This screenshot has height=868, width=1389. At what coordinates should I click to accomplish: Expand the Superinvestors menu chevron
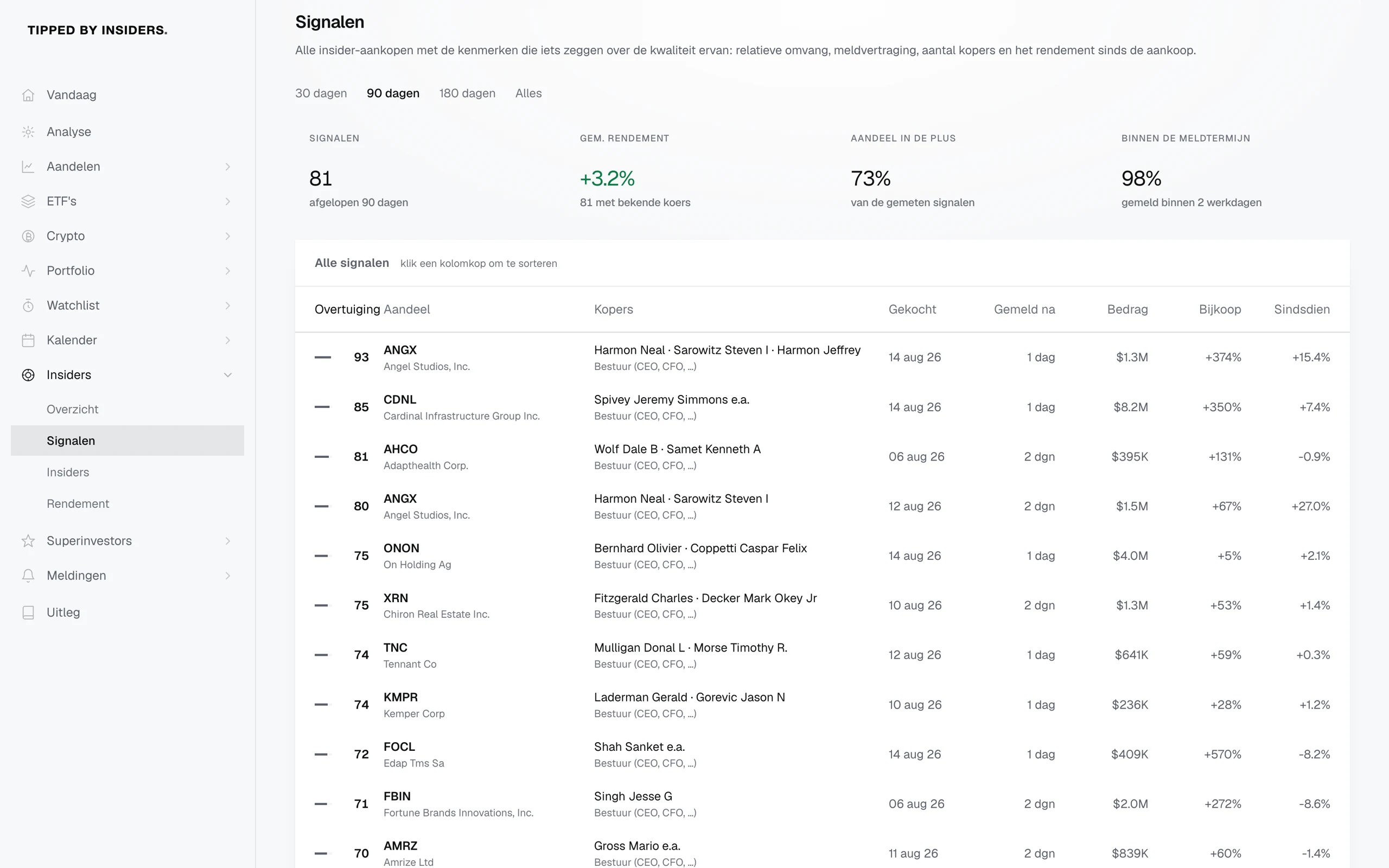tap(228, 541)
